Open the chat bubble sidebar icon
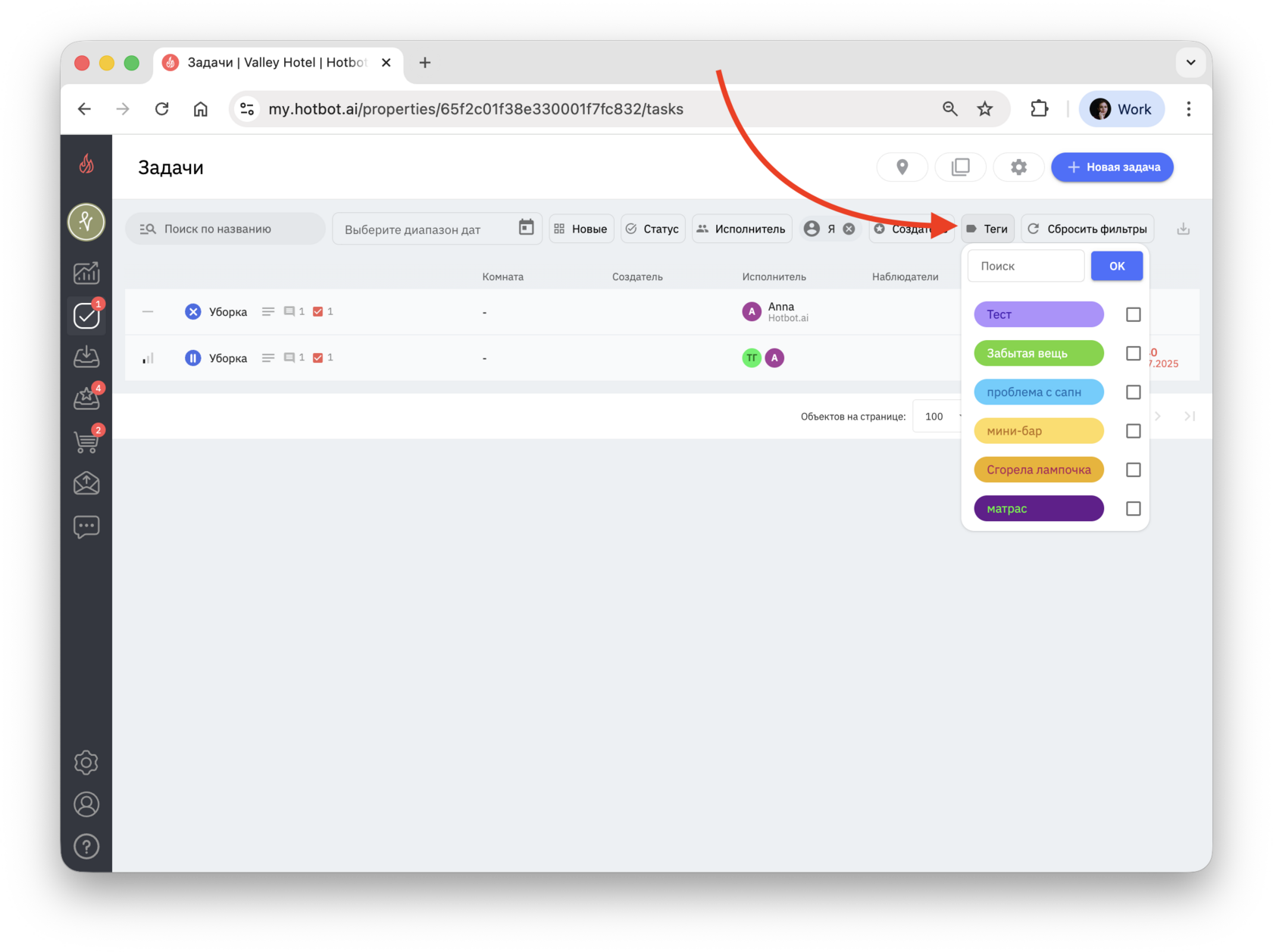Screen dimensions: 1273x952 [86, 526]
